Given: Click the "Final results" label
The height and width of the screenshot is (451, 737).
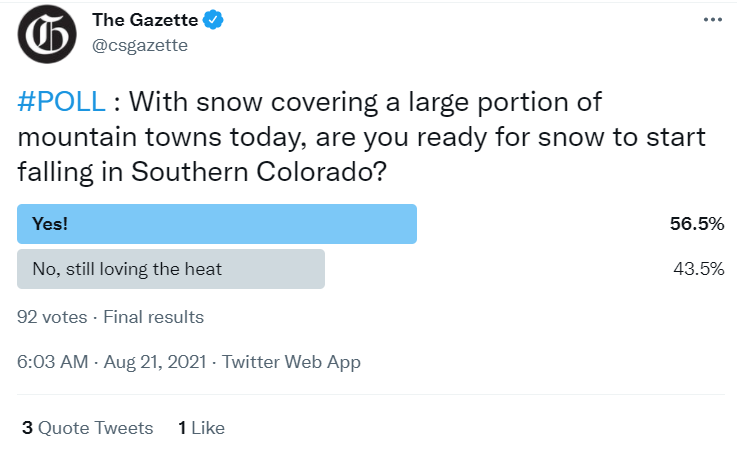Looking at the screenshot, I should pyautogui.click(x=153, y=317).
